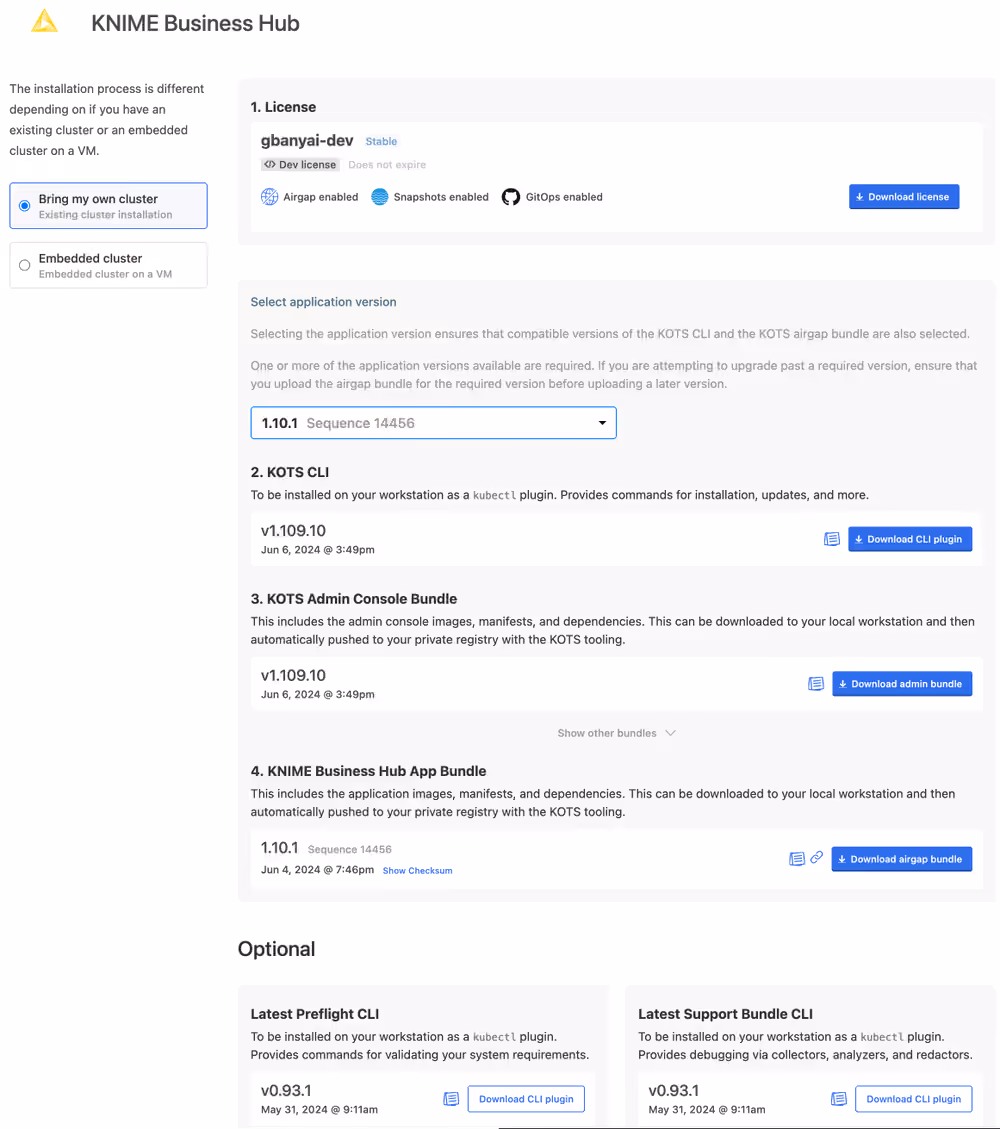Click the KNIME yellow triangle logo
The height and width of the screenshot is (1129, 1000).
(44, 21)
